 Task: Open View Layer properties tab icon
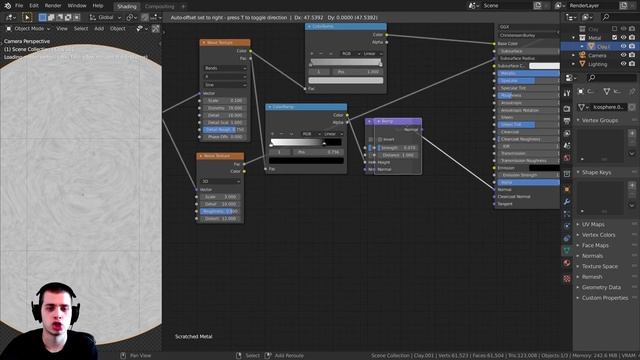tap(567, 133)
